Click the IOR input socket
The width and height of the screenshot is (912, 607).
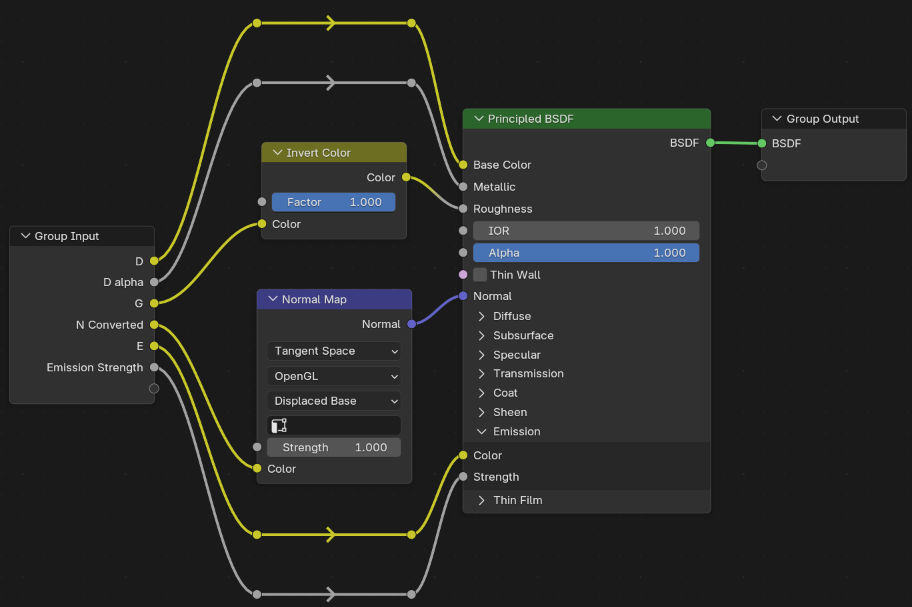[463, 231]
